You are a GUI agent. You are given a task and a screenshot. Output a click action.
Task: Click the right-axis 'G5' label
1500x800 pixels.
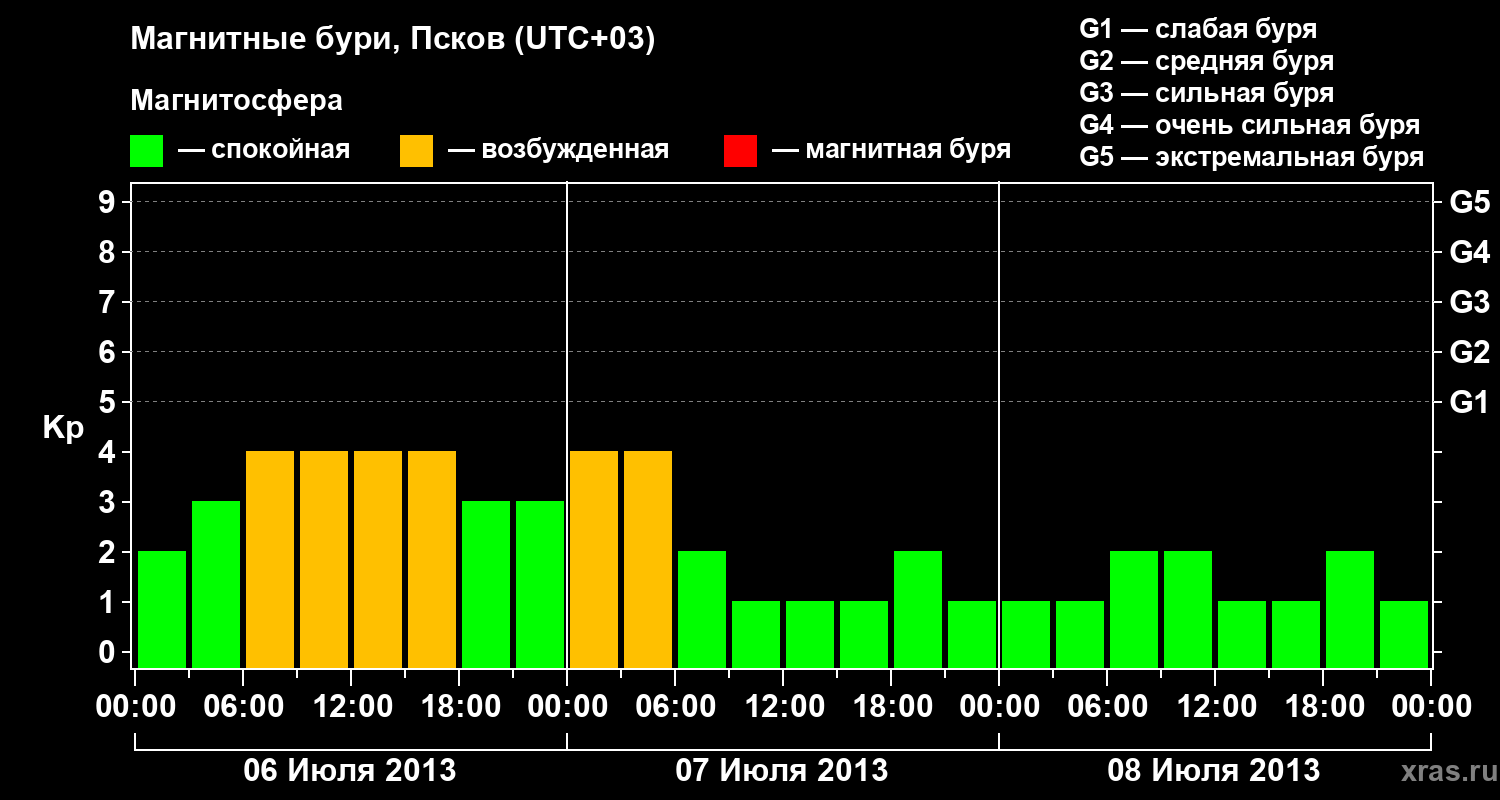point(1469,202)
